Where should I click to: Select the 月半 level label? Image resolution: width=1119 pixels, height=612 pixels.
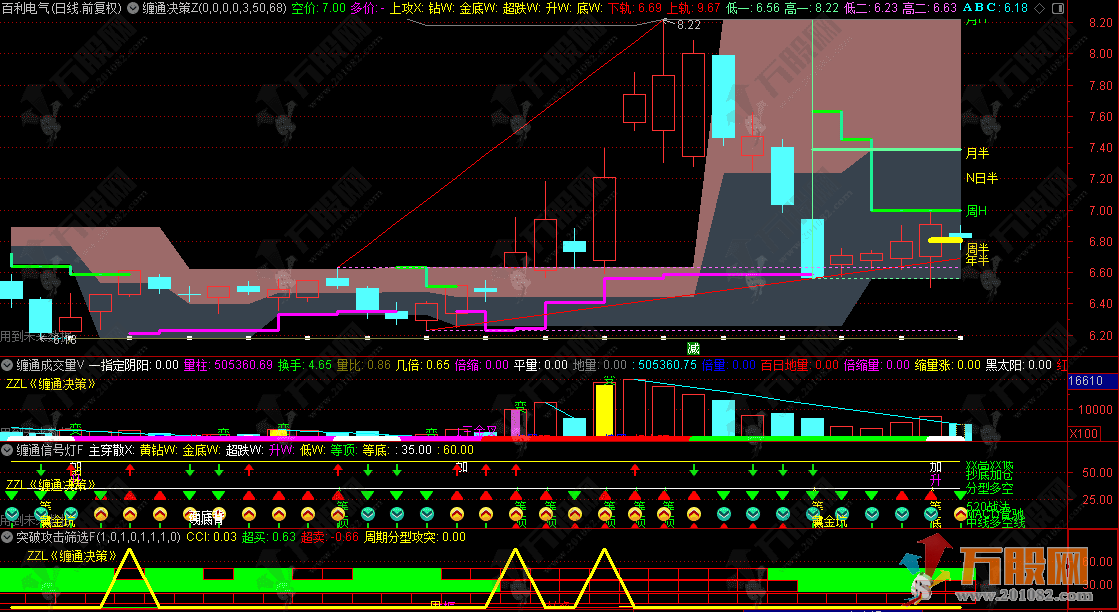click(x=976, y=154)
